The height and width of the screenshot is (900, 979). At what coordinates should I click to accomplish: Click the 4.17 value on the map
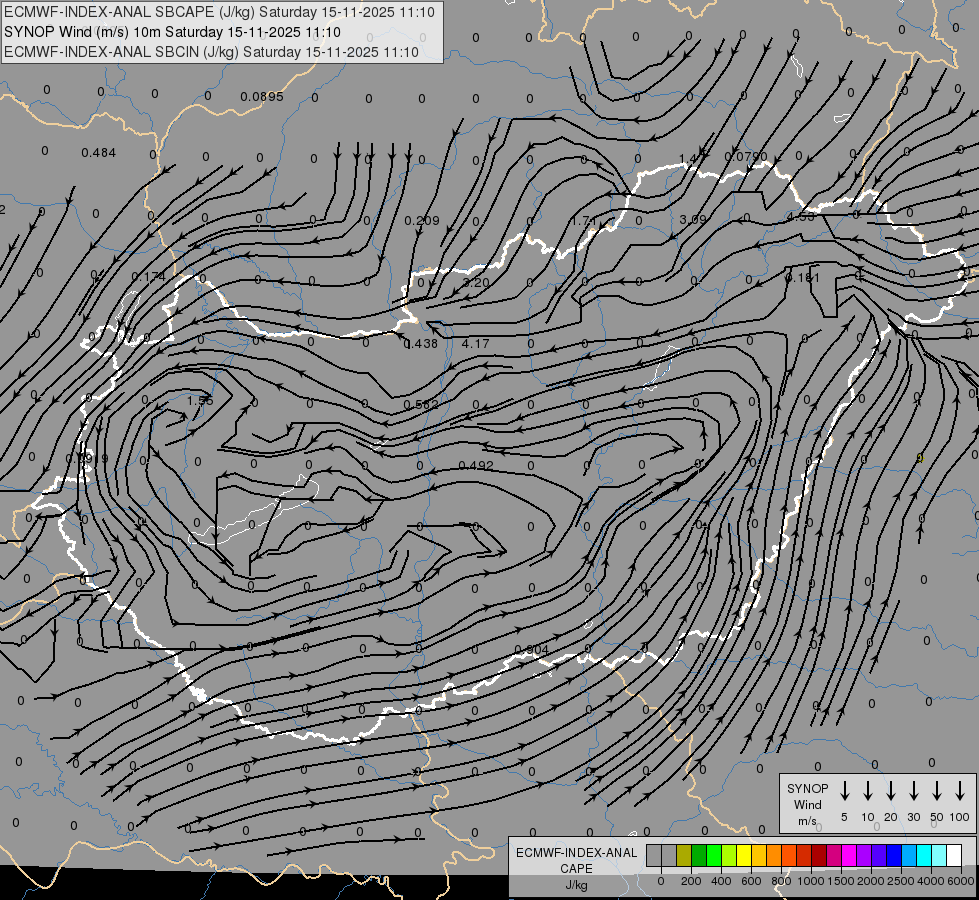tap(475, 344)
